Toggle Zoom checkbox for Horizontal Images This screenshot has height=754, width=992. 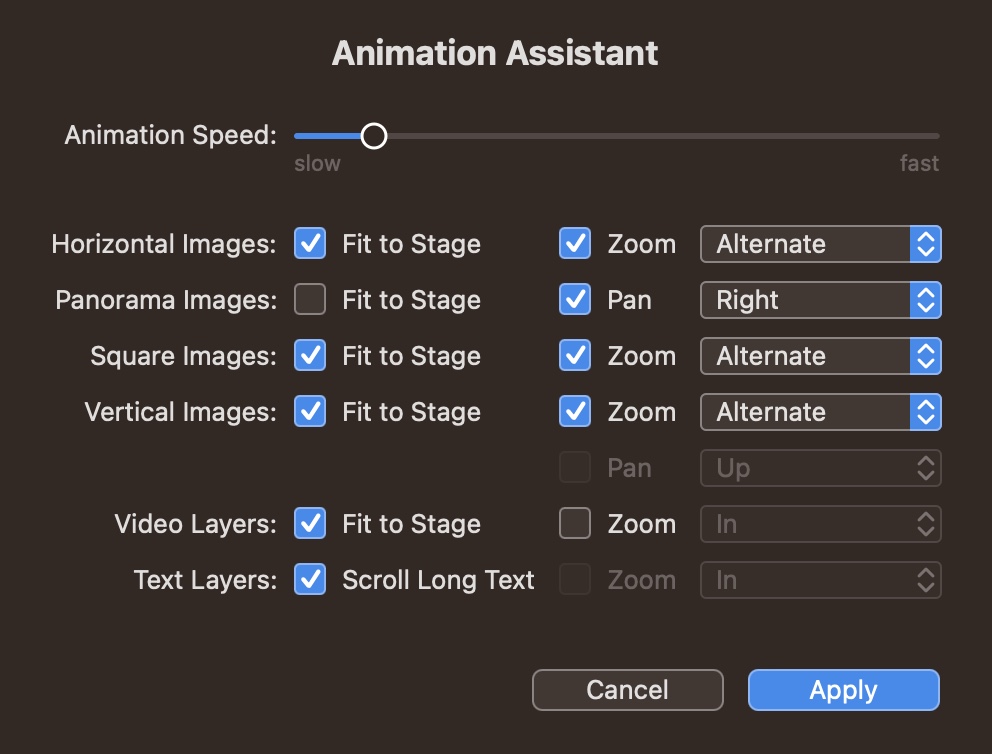pyautogui.click(x=575, y=244)
